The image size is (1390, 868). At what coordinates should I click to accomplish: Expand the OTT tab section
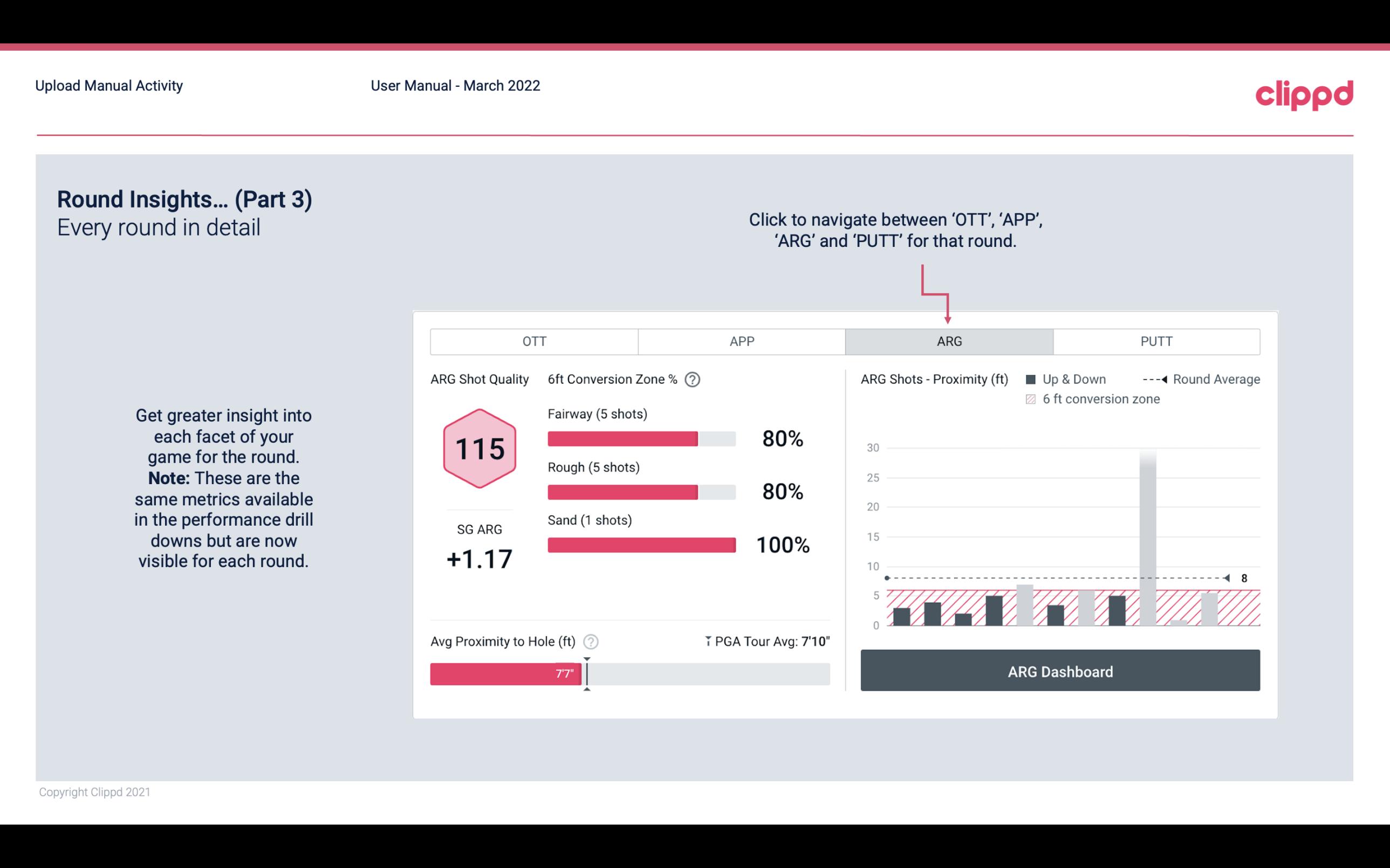(535, 342)
